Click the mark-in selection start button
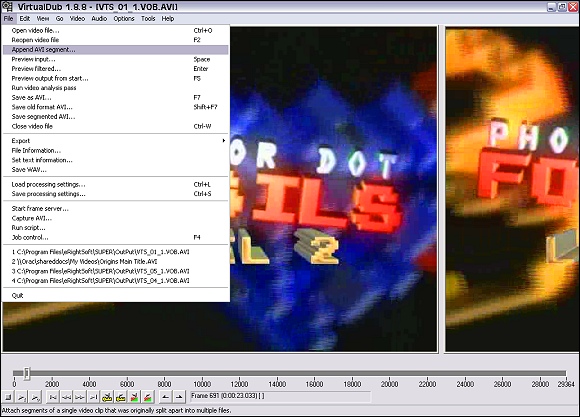This screenshot has width=580, height=417. [x=165, y=397]
